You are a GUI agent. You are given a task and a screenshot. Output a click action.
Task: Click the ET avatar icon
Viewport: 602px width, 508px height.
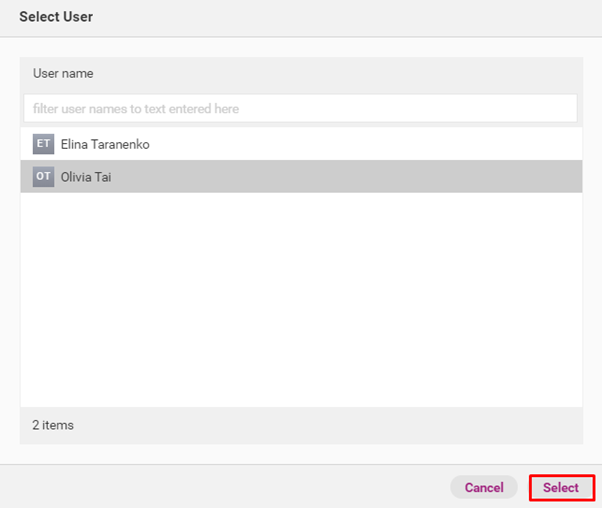tap(43, 144)
